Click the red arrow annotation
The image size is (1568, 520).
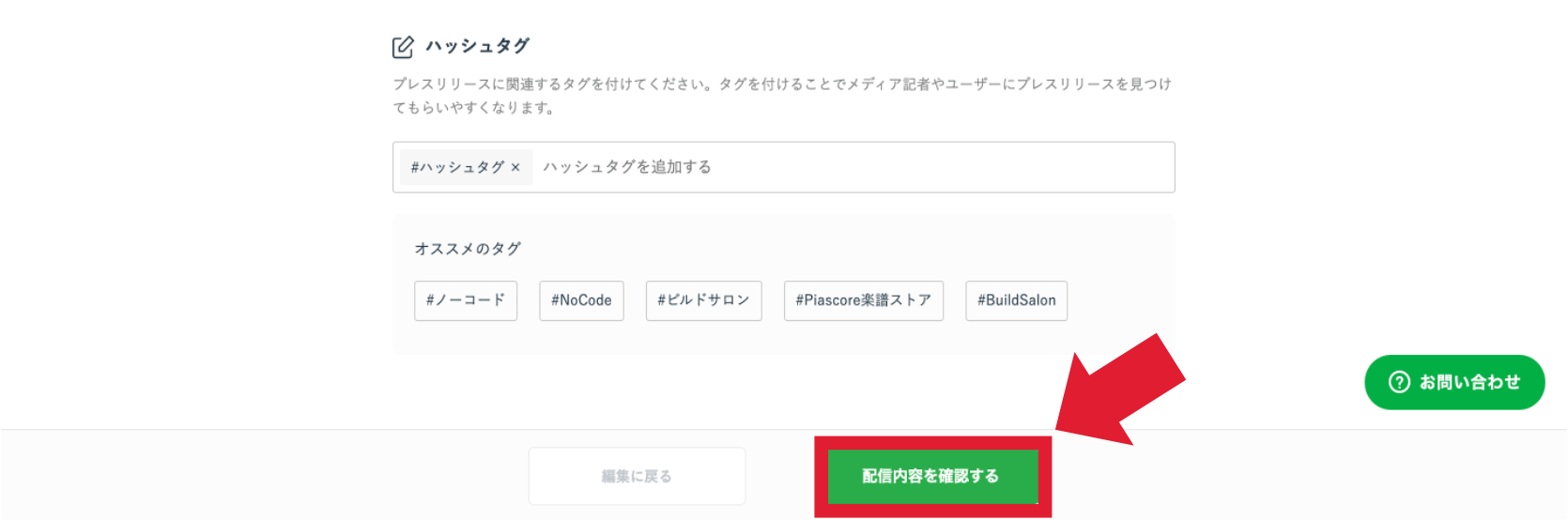(1122, 390)
